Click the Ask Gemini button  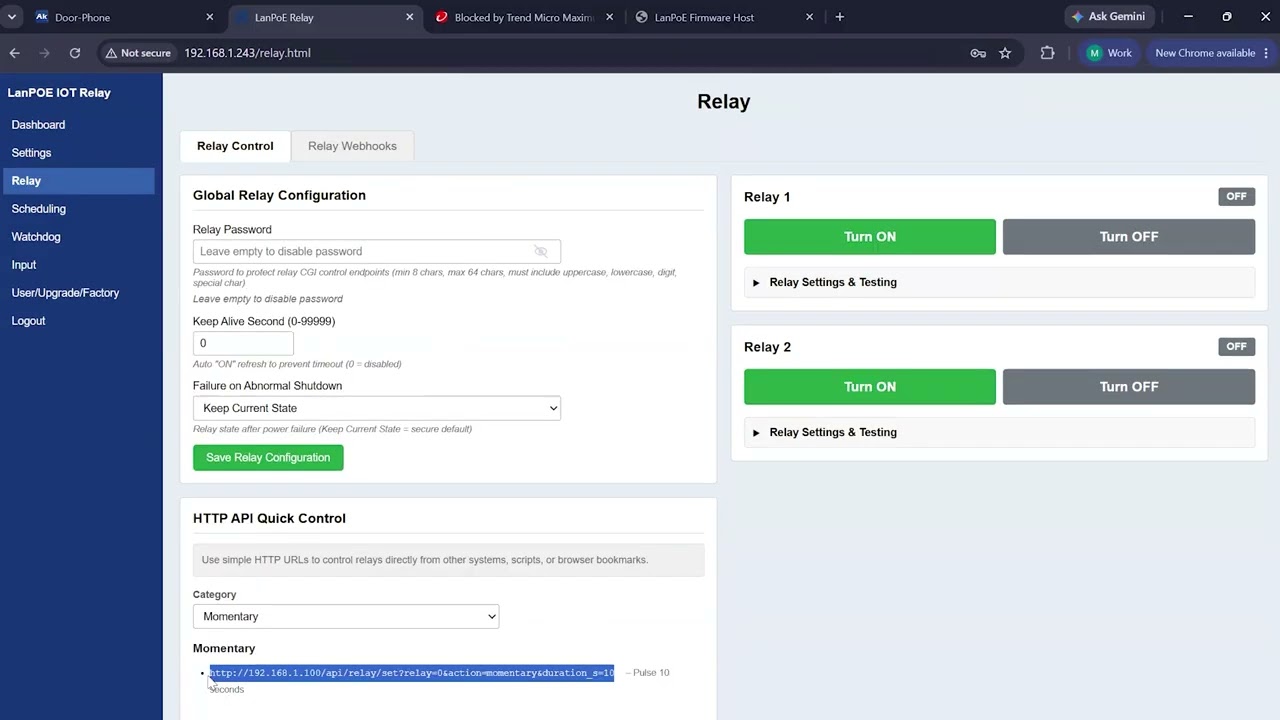[1109, 17]
